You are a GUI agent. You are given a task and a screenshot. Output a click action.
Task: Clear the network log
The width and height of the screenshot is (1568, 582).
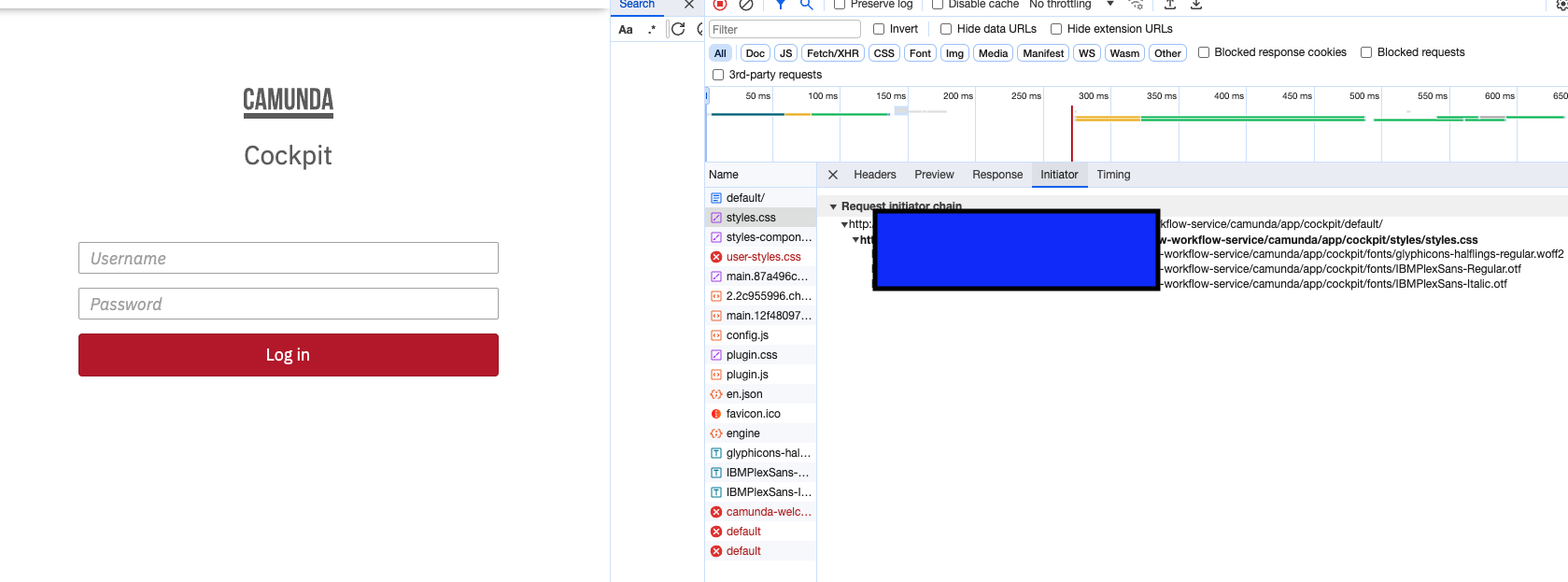[x=746, y=5]
